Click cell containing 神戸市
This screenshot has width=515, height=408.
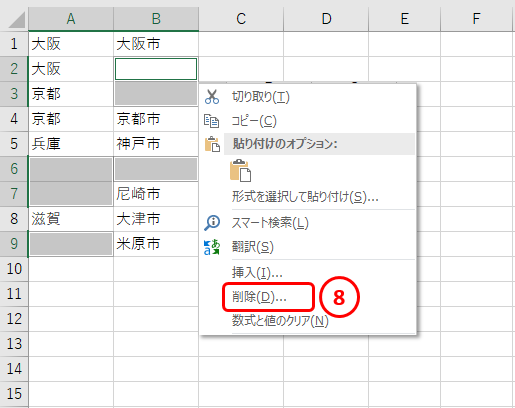pyautogui.click(x=156, y=144)
